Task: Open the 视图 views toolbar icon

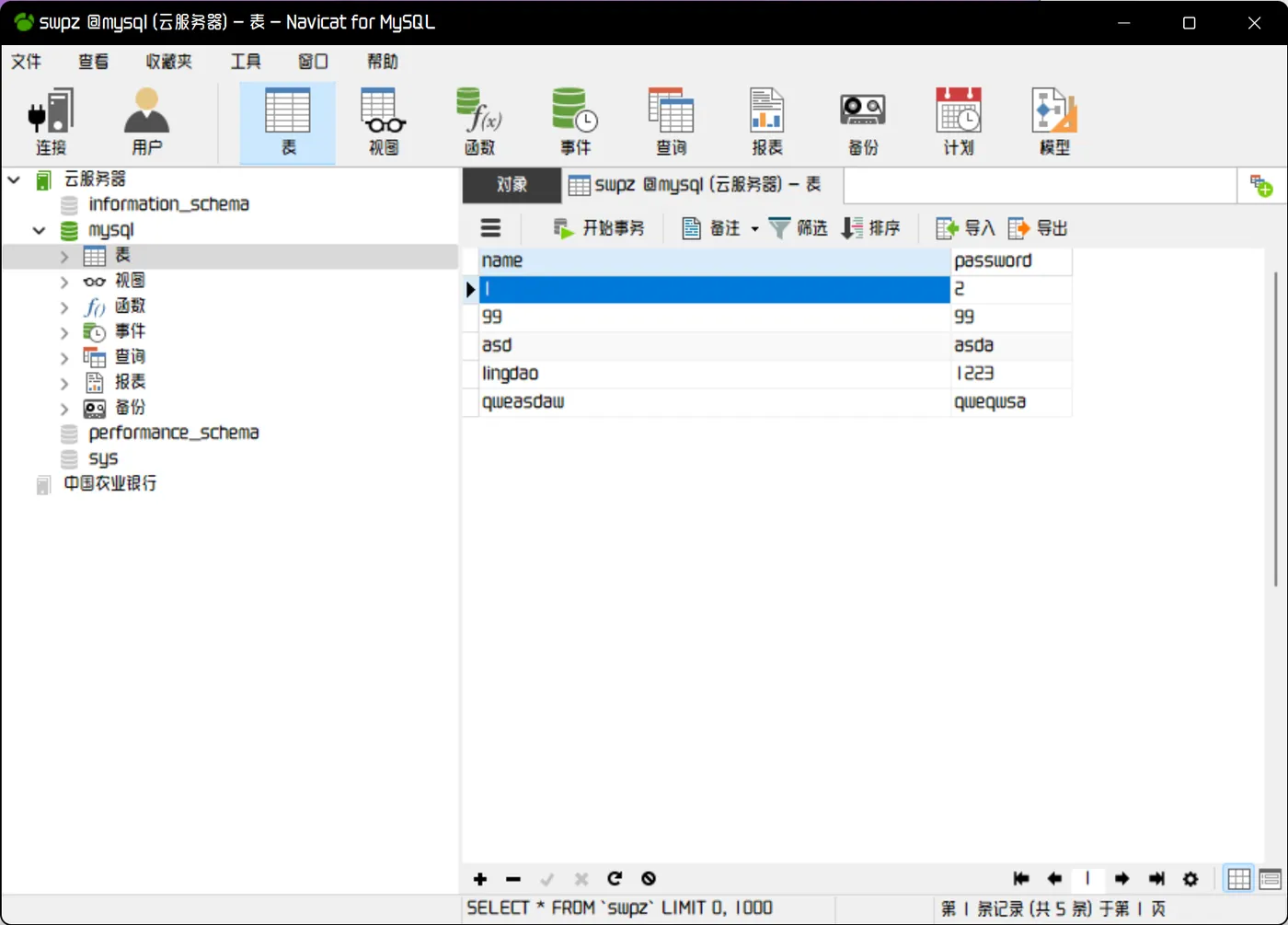Action: tap(384, 122)
